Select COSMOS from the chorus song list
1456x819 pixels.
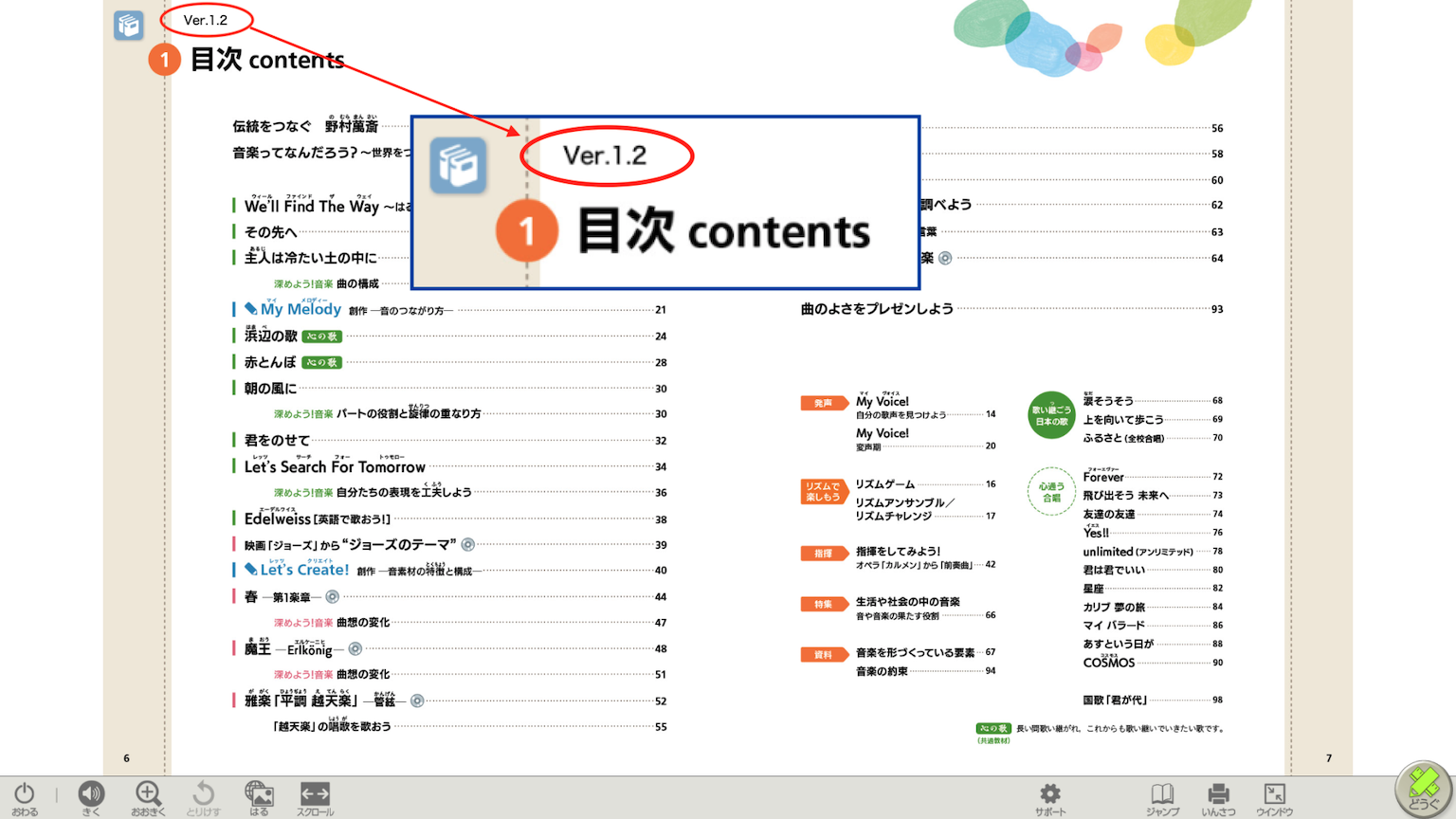point(1108,663)
